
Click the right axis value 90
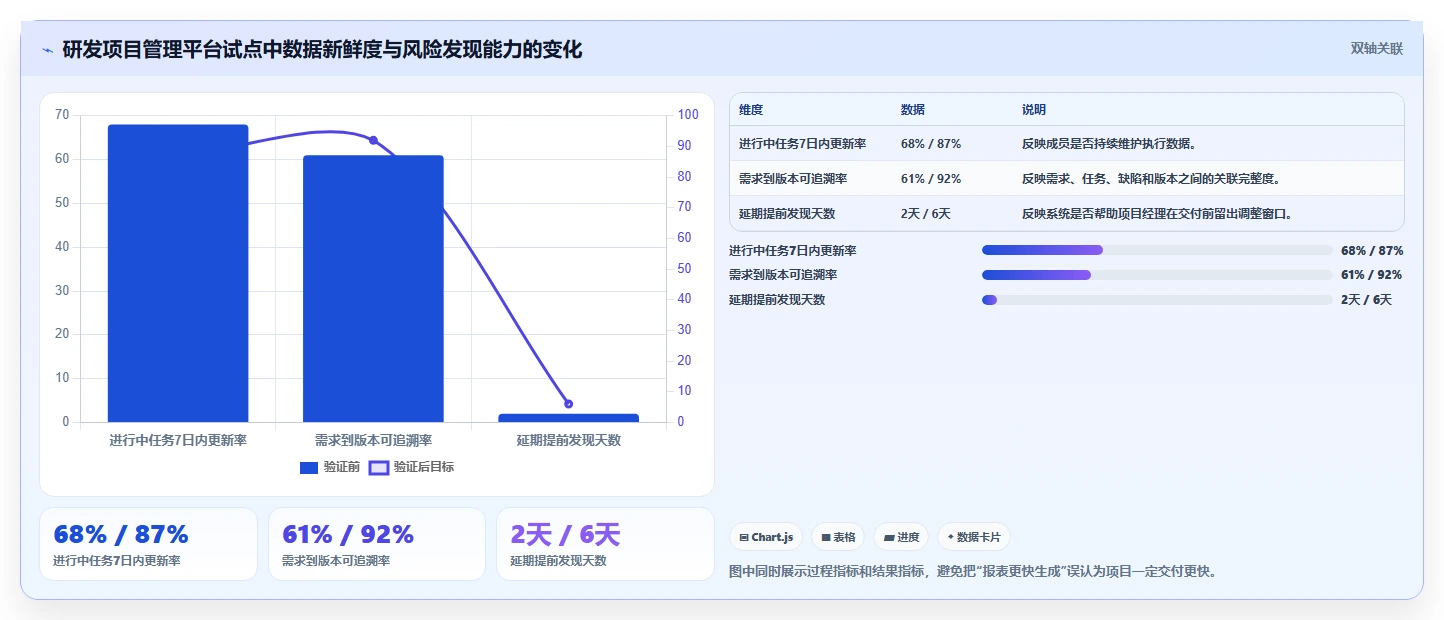click(685, 146)
